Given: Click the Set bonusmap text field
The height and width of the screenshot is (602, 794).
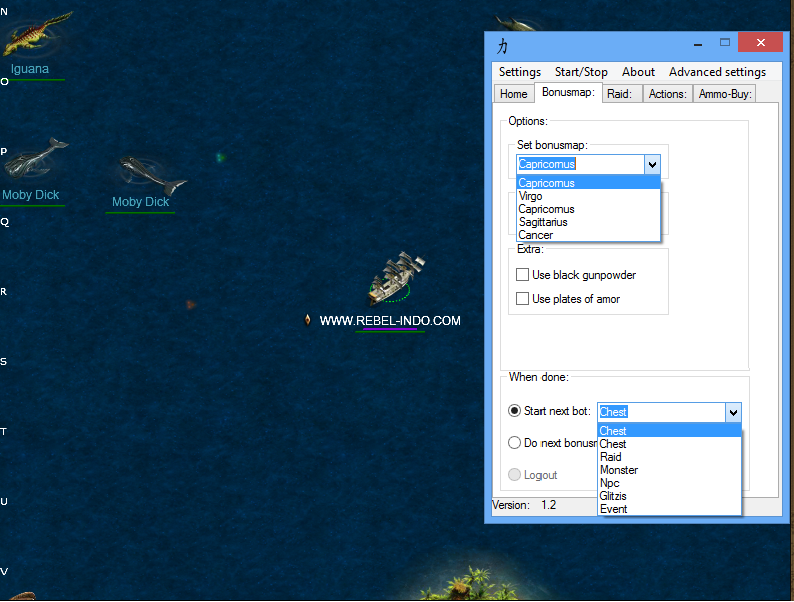Looking at the screenshot, I should point(580,164).
